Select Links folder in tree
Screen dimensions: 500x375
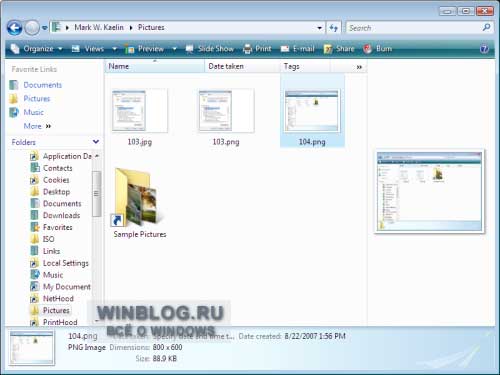click(x=45, y=251)
